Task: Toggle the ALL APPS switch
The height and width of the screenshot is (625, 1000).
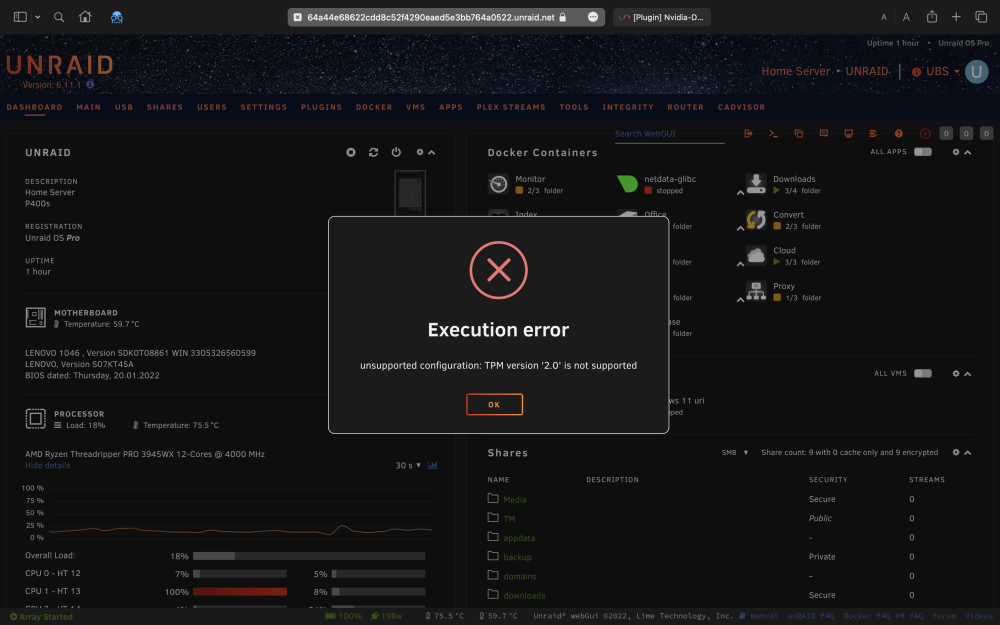Action: point(922,152)
